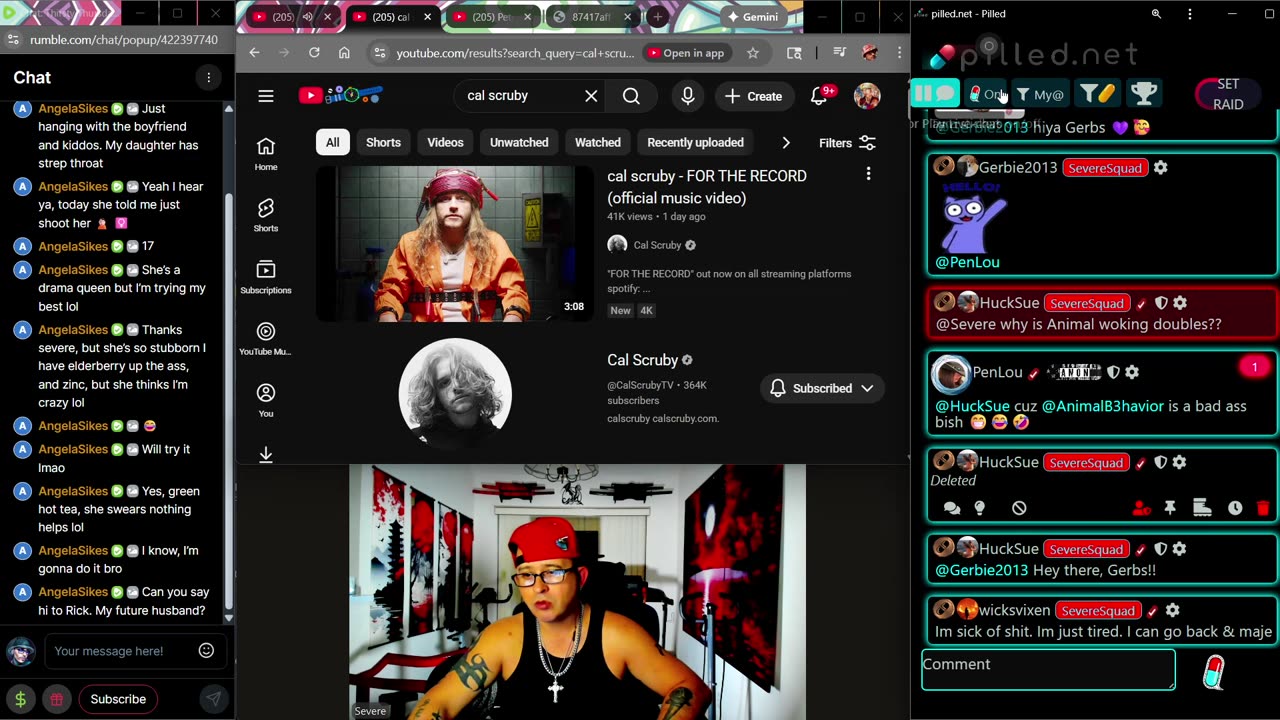This screenshot has height=720, width=1280.
Task: Launch Gemini from the Chrome title bar
Action: click(752, 17)
